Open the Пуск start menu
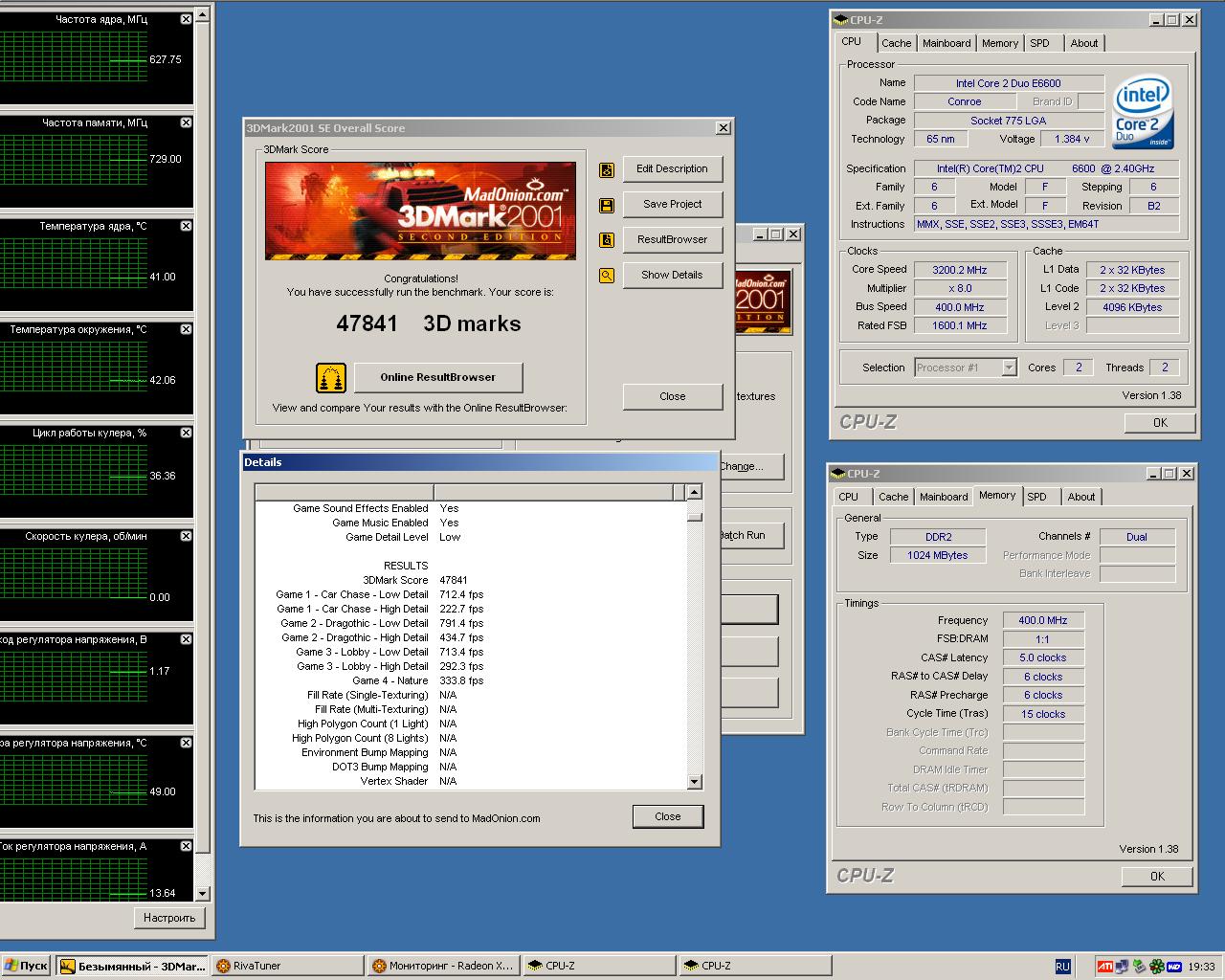Screen dimensions: 1225x980 [26, 967]
